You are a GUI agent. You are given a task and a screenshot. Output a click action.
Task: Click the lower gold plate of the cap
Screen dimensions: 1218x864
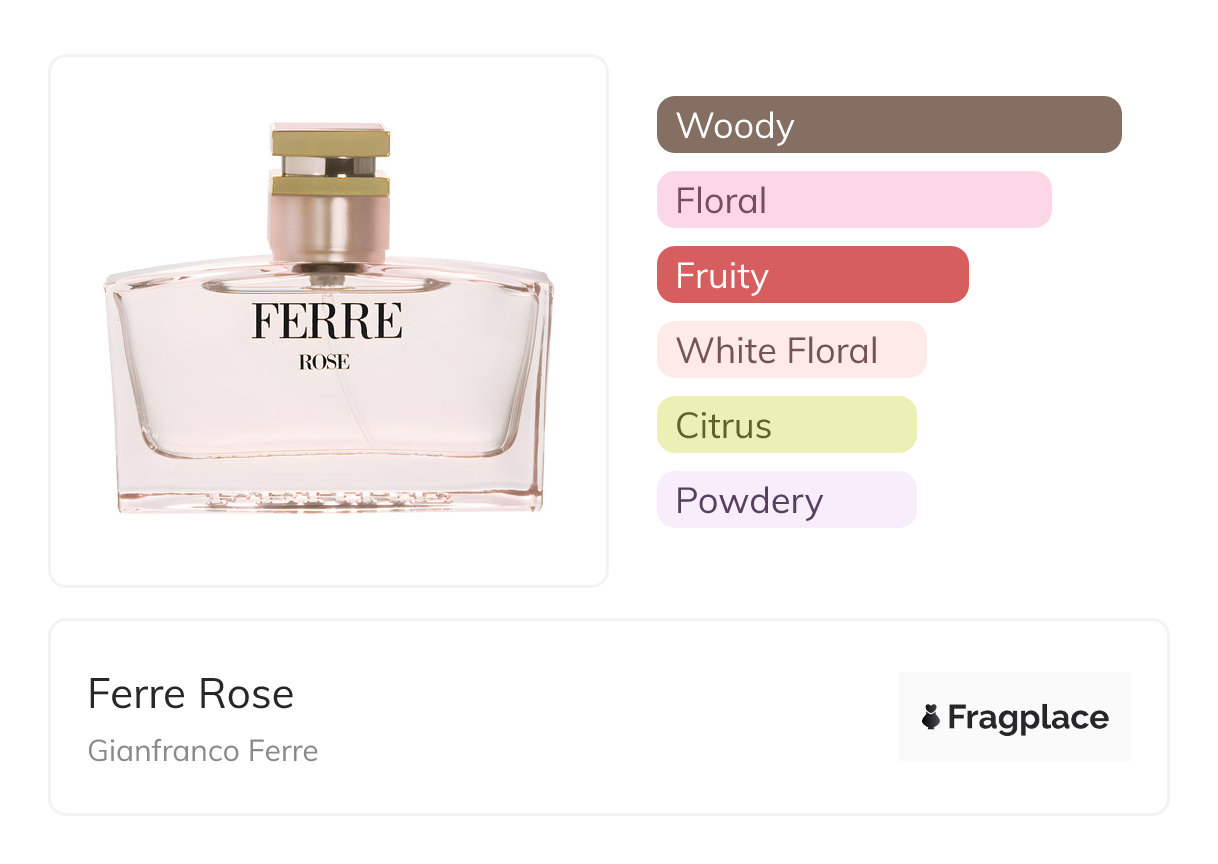(x=329, y=185)
